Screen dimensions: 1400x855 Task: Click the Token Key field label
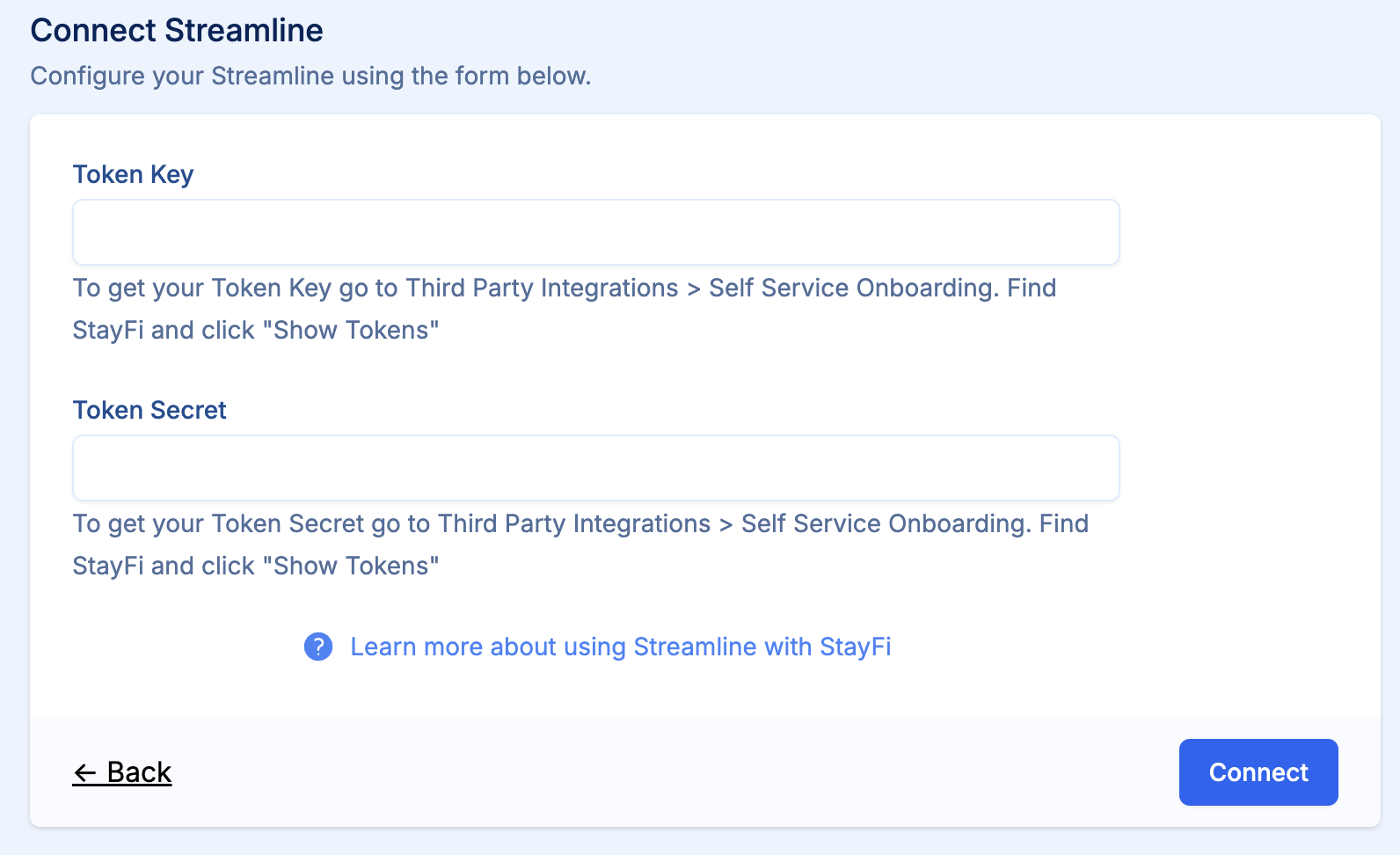(x=133, y=174)
